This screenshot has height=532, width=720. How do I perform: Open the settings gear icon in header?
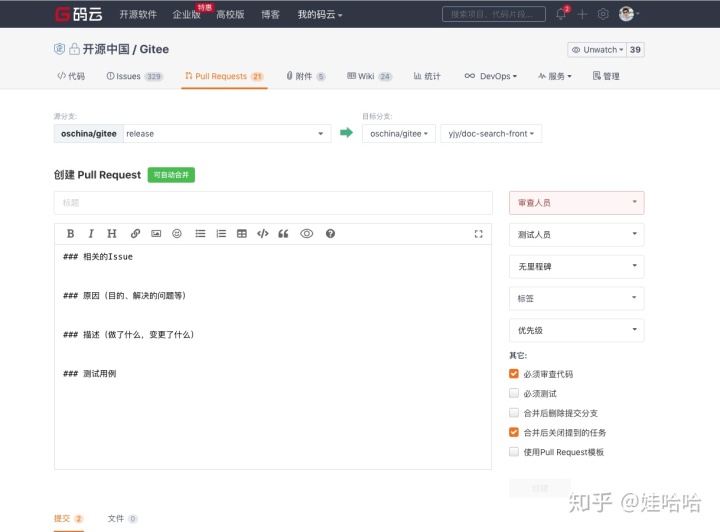(603, 14)
